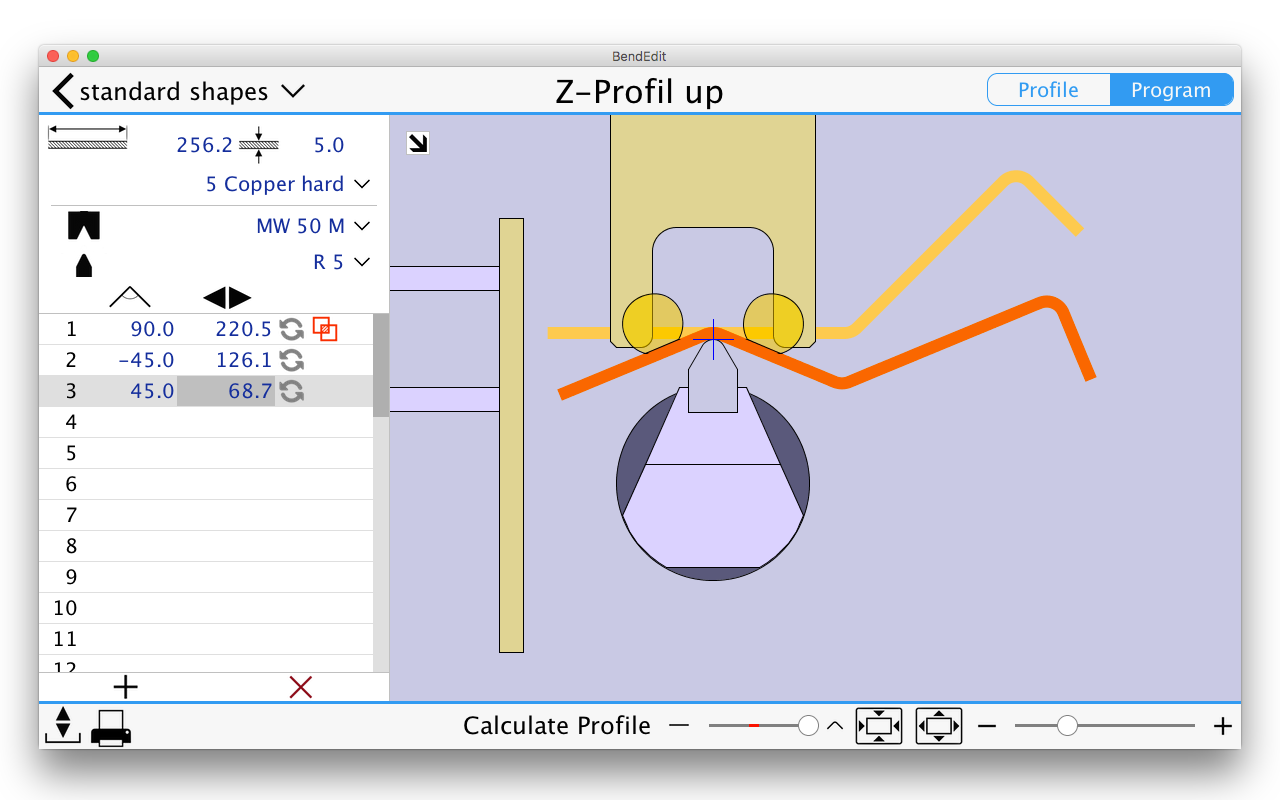
Task: Add a new bend step with plus
Action: (125, 687)
